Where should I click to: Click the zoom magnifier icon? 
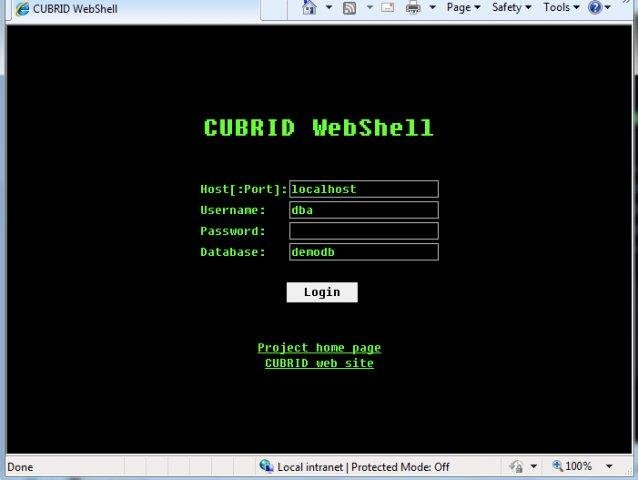[557, 465]
